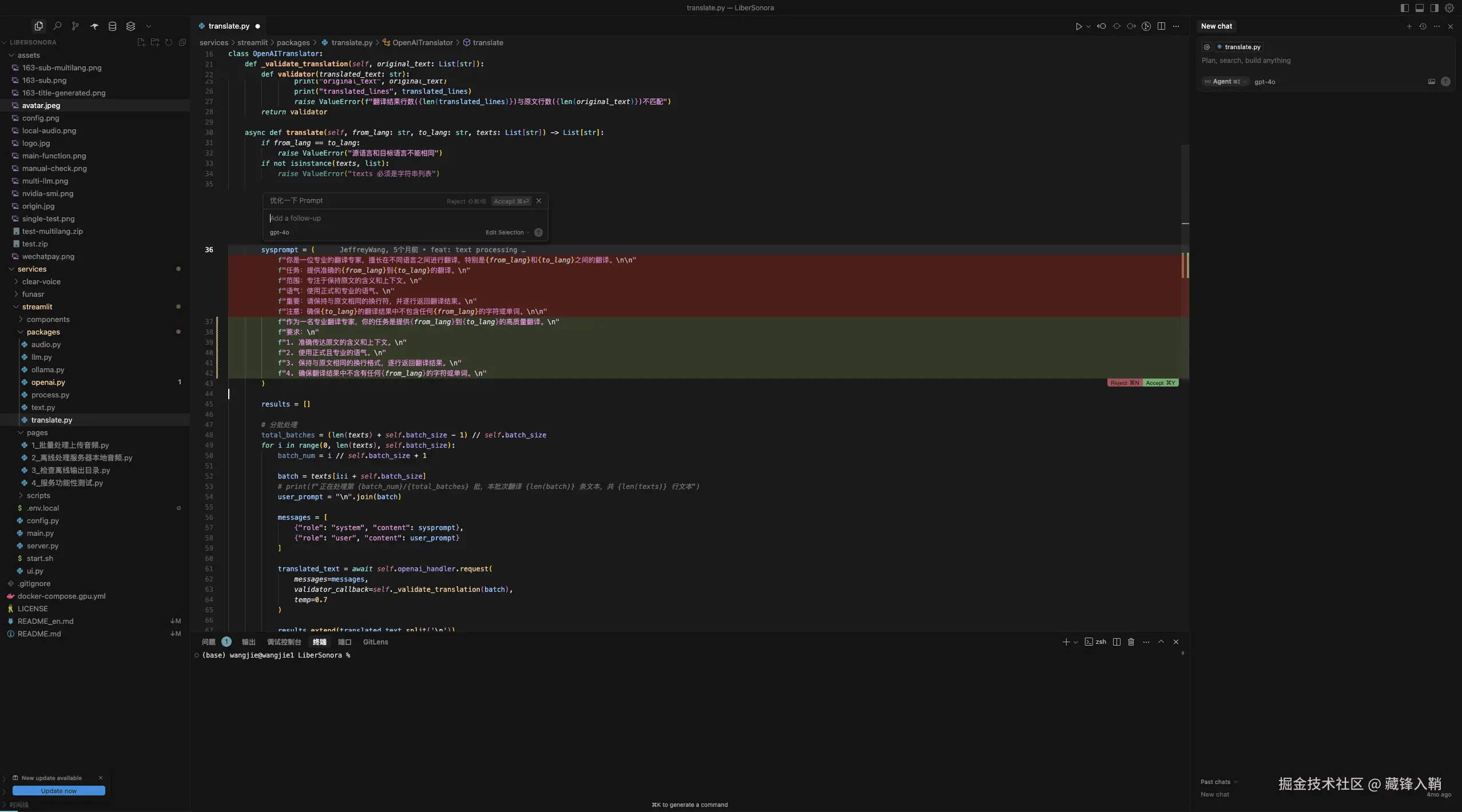The width and height of the screenshot is (1462, 812).
Task: Open the Source Control view icon
Action: tap(76, 26)
